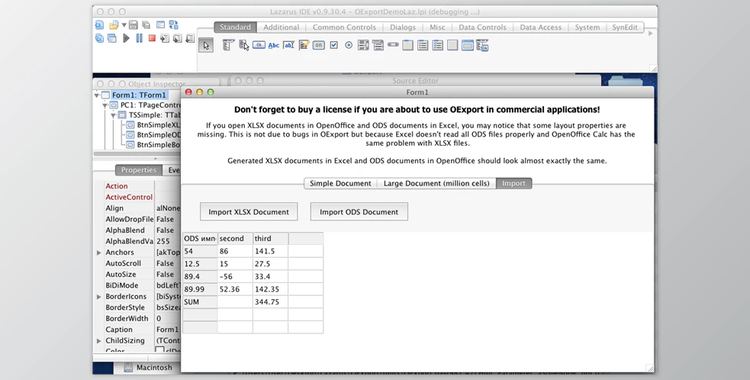Viewport: 750px width, 380px height.
Task: Click the Step Into icon
Action: point(165,38)
